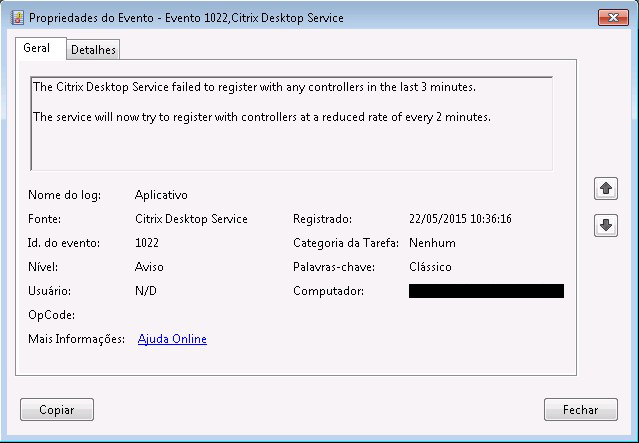Image resolution: width=639 pixels, height=443 pixels.
Task: Click the Nenhum task category value
Action: coord(432,243)
